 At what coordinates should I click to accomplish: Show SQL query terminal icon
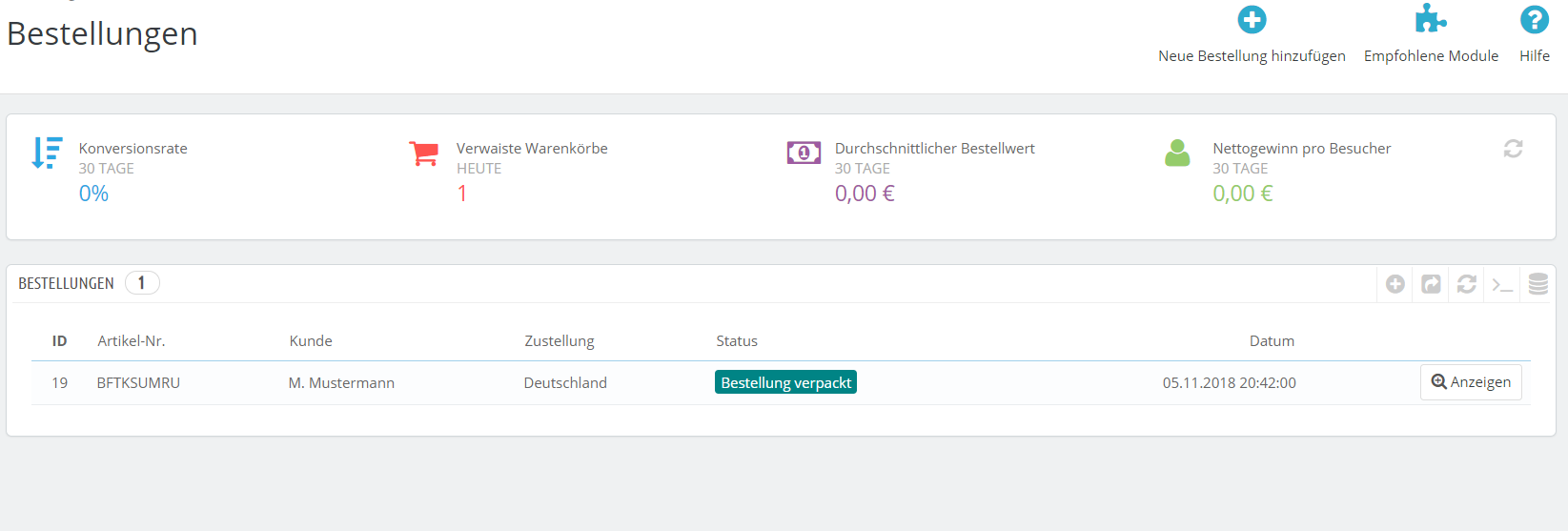pyautogui.click(x=1502, y=284)
